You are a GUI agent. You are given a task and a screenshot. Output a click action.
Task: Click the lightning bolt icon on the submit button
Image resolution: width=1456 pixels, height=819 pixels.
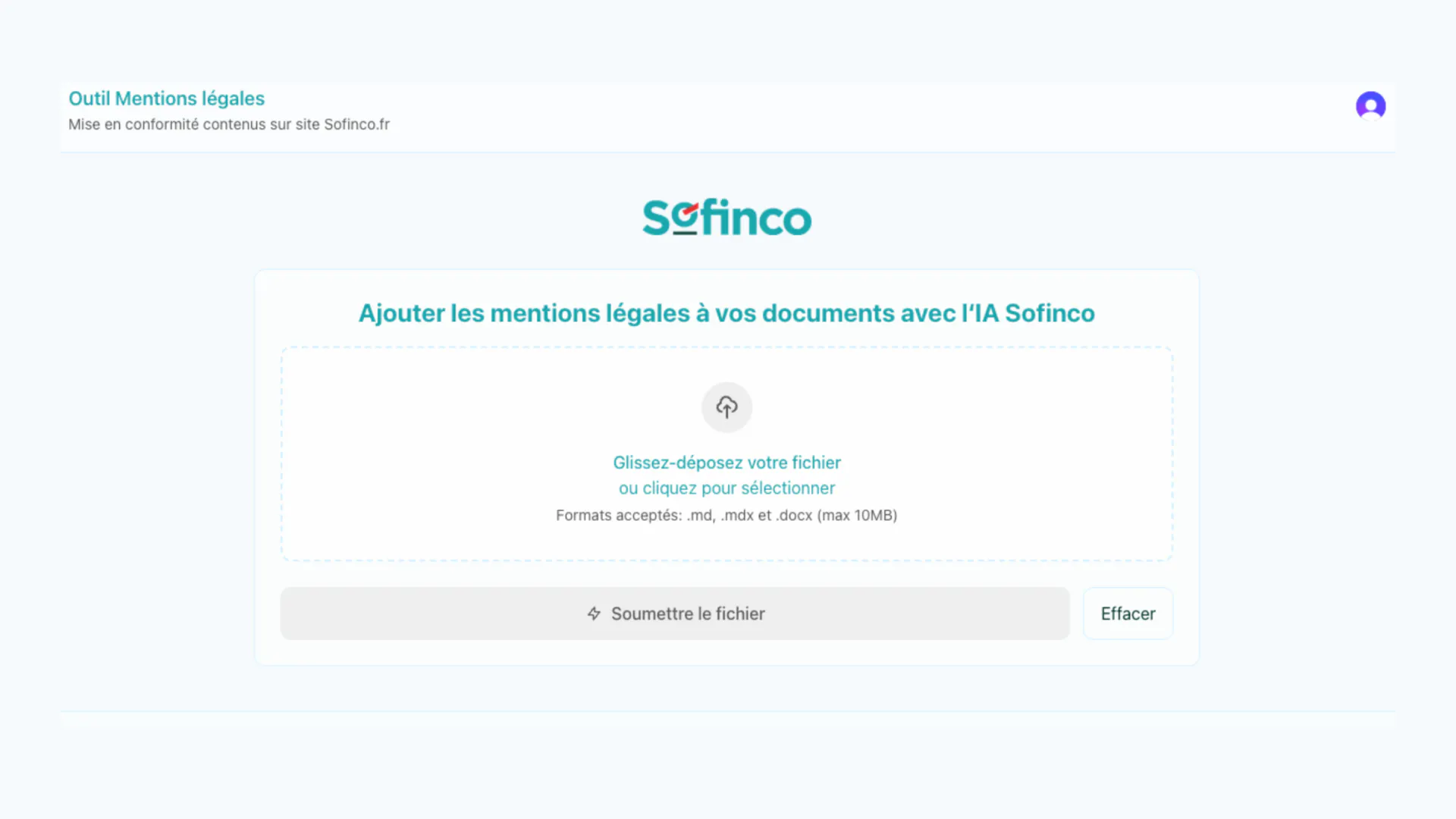click(594, 613)
